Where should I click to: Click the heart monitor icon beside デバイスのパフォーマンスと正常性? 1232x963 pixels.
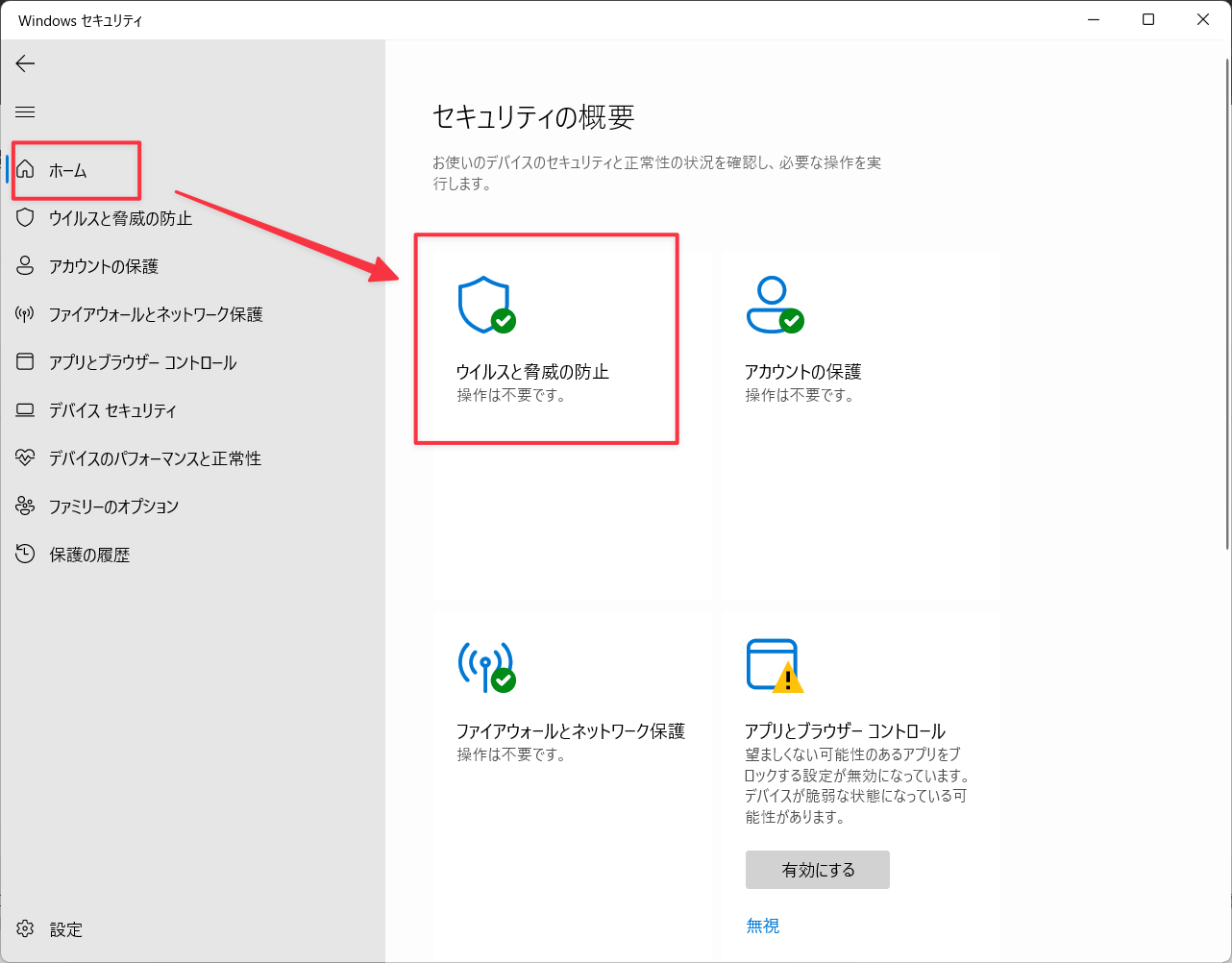[26, 458]
